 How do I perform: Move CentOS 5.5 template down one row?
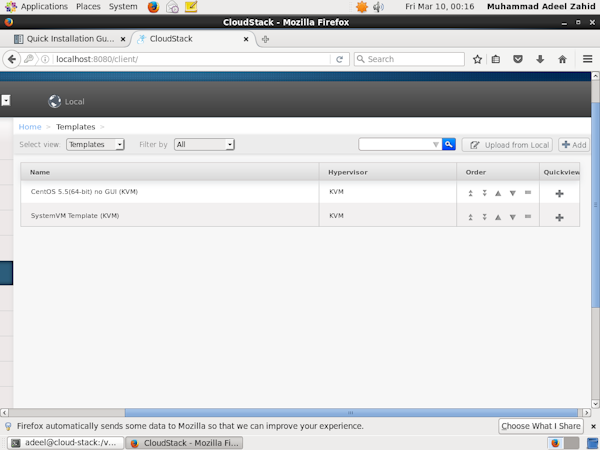513,193
